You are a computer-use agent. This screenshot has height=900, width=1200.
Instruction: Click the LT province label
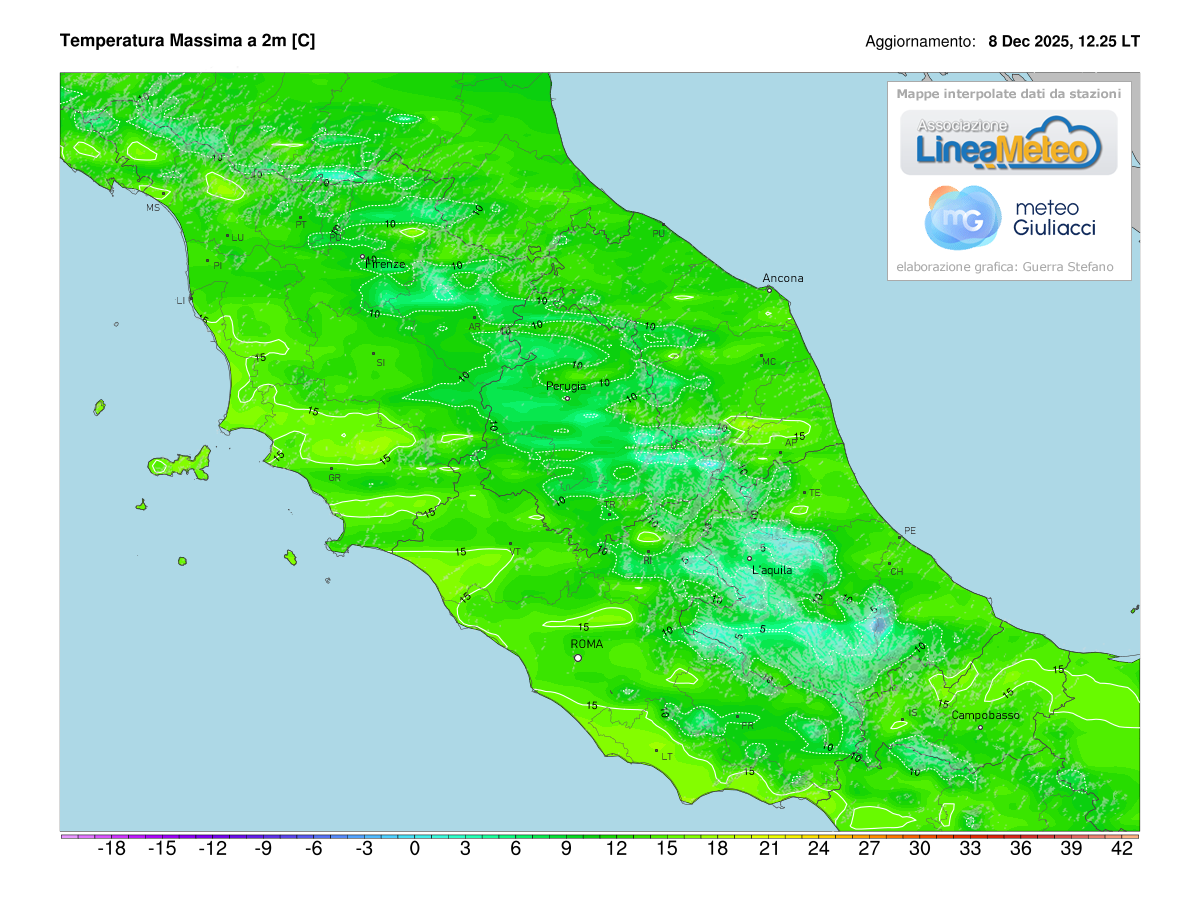tap(665, 754)
